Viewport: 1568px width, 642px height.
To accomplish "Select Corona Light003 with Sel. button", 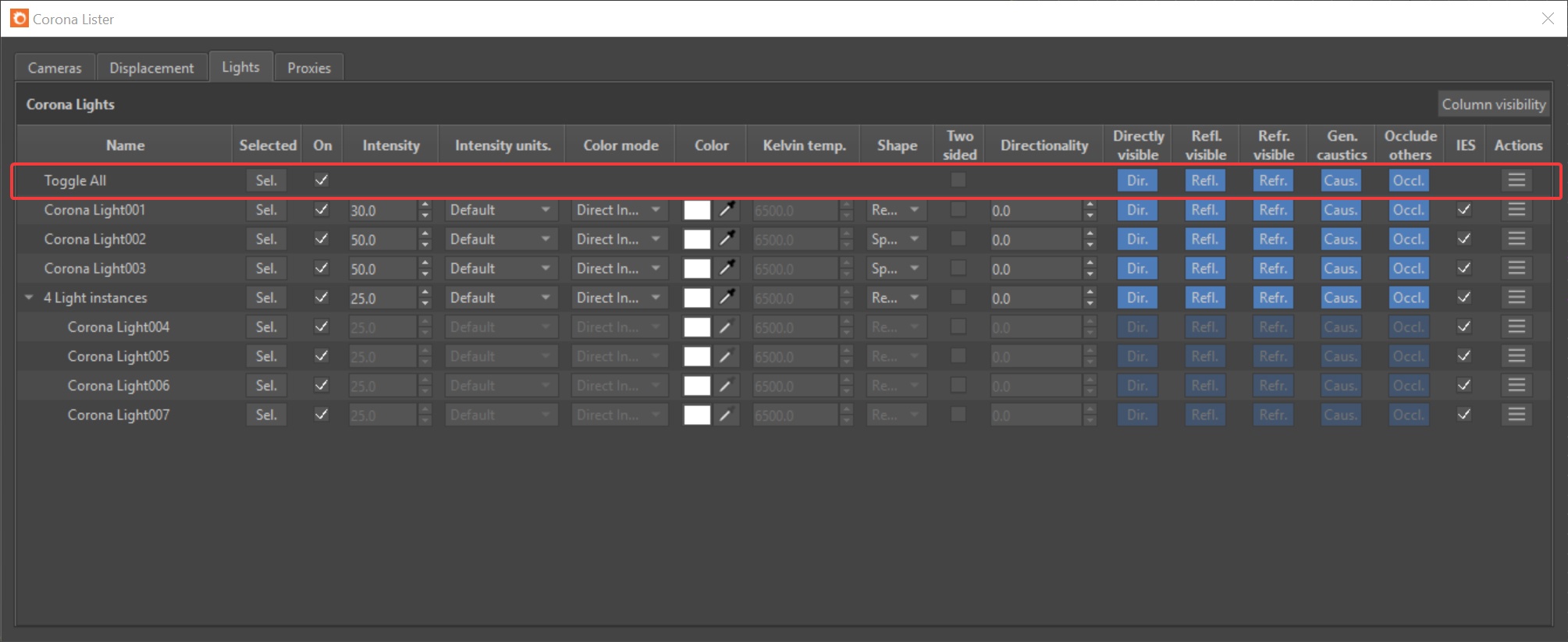I will coord(266,269).
